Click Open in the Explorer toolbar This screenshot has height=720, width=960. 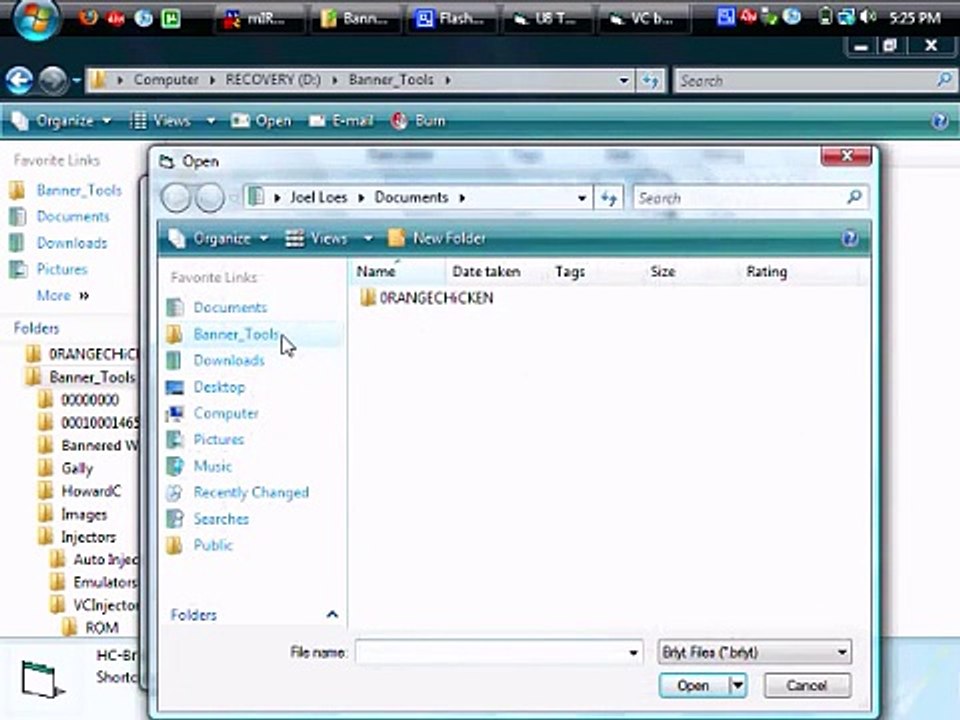click(261, 121)
